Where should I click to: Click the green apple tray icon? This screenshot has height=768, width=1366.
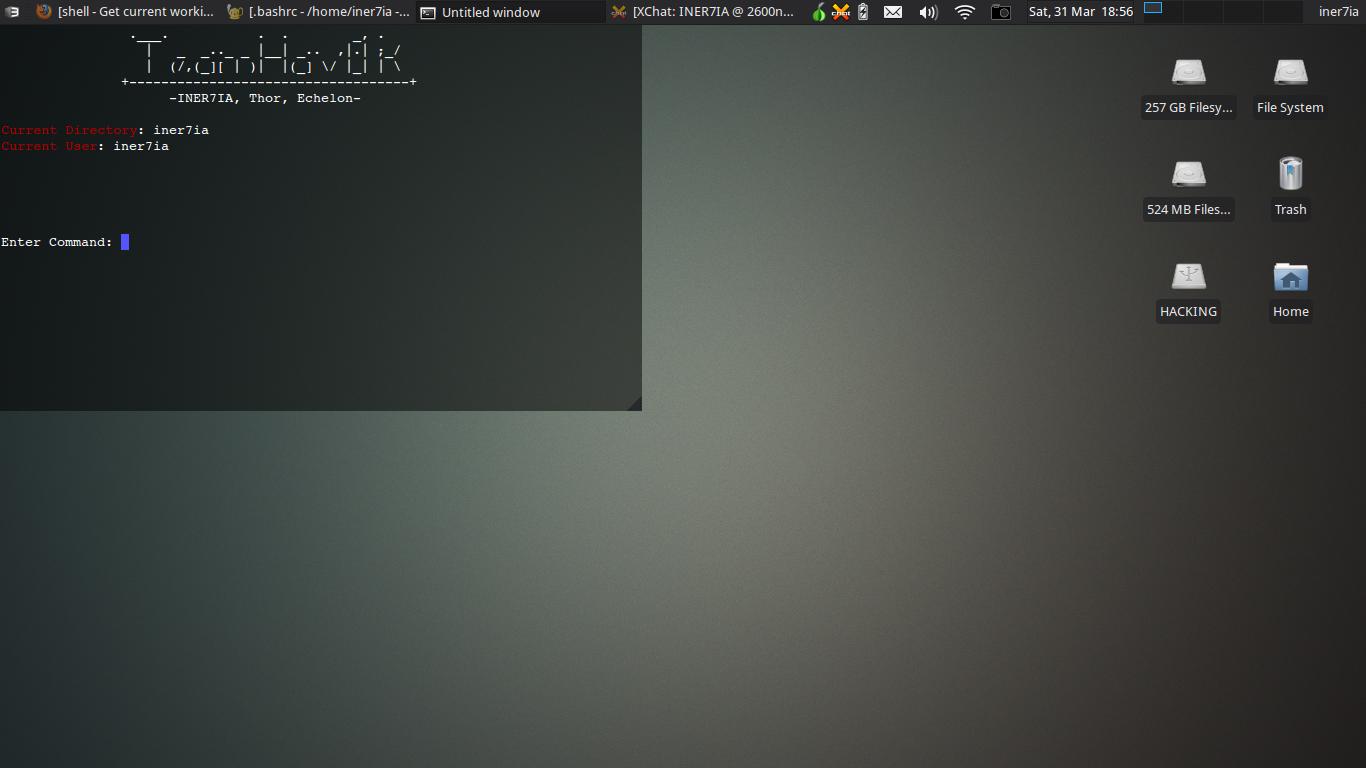point(819,12)
